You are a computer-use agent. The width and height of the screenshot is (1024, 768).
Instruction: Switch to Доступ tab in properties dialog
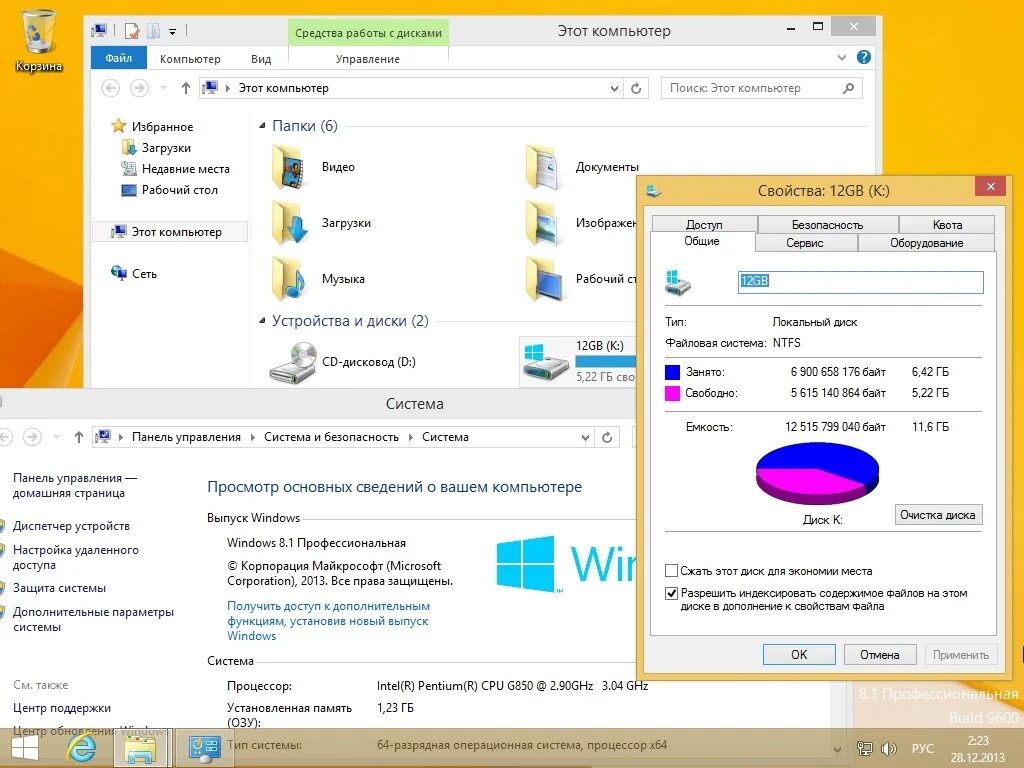[x=704, y=225]
